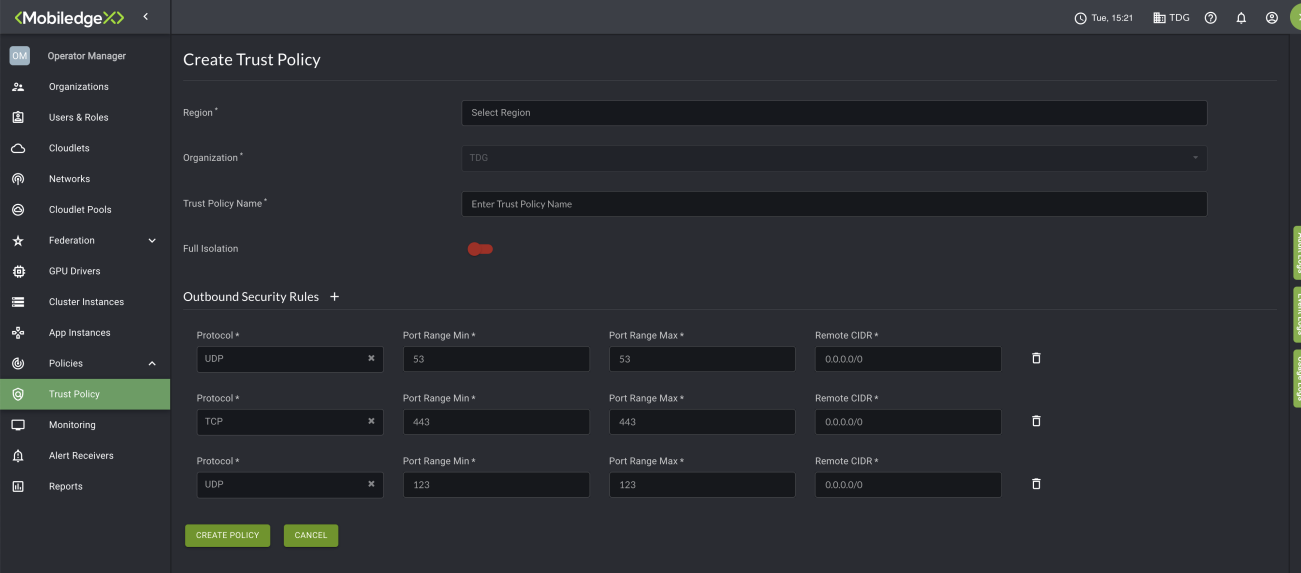Screen dimensions: 1301x573
Task: Open the Organization dropdown showing TDG
Action: [833, 158]
